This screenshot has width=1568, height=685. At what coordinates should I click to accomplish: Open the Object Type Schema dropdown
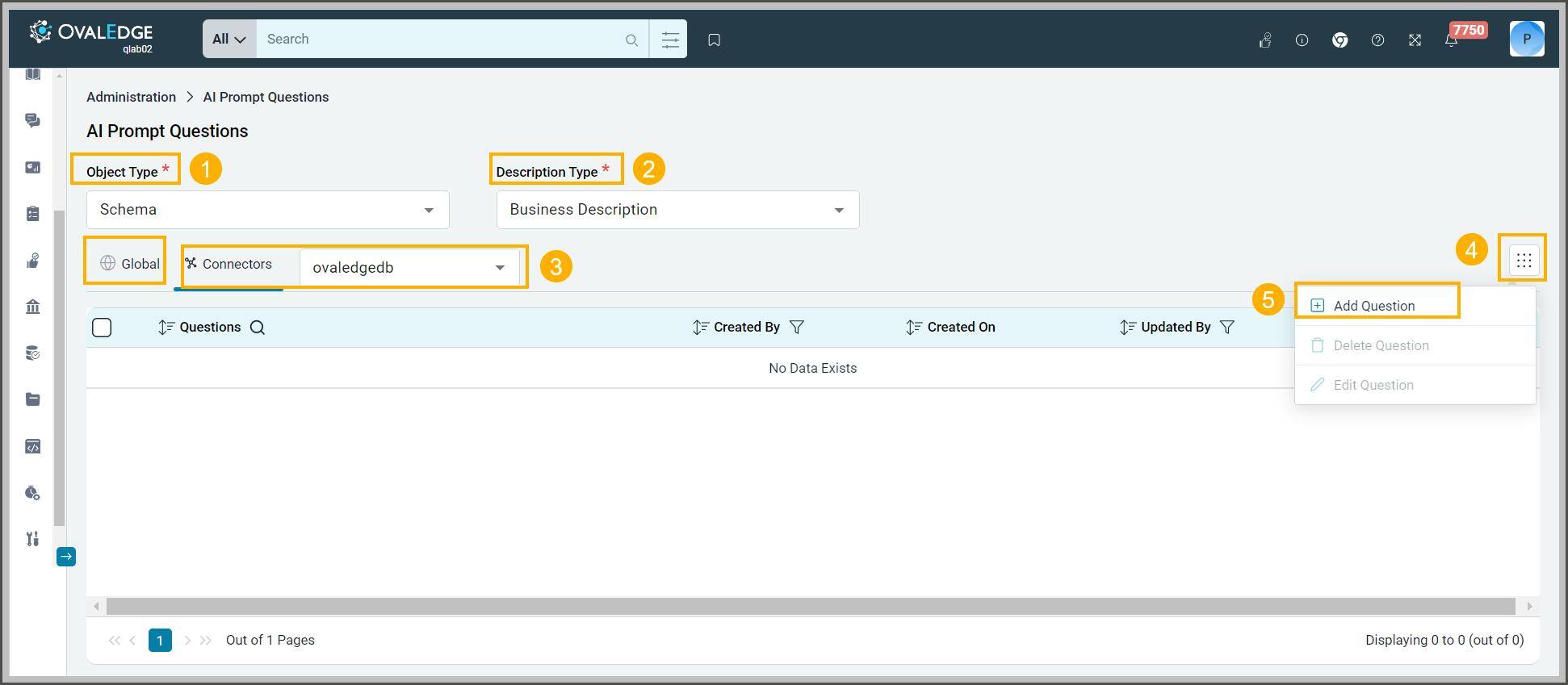[x=267, y=210]
